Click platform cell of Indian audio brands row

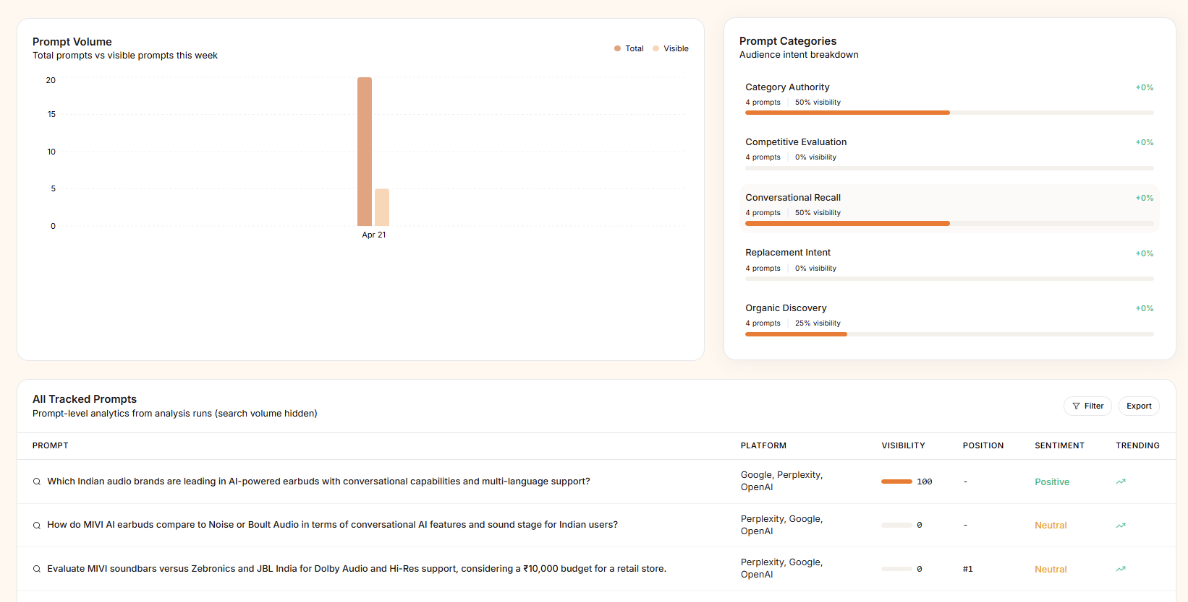pos(782,482)
